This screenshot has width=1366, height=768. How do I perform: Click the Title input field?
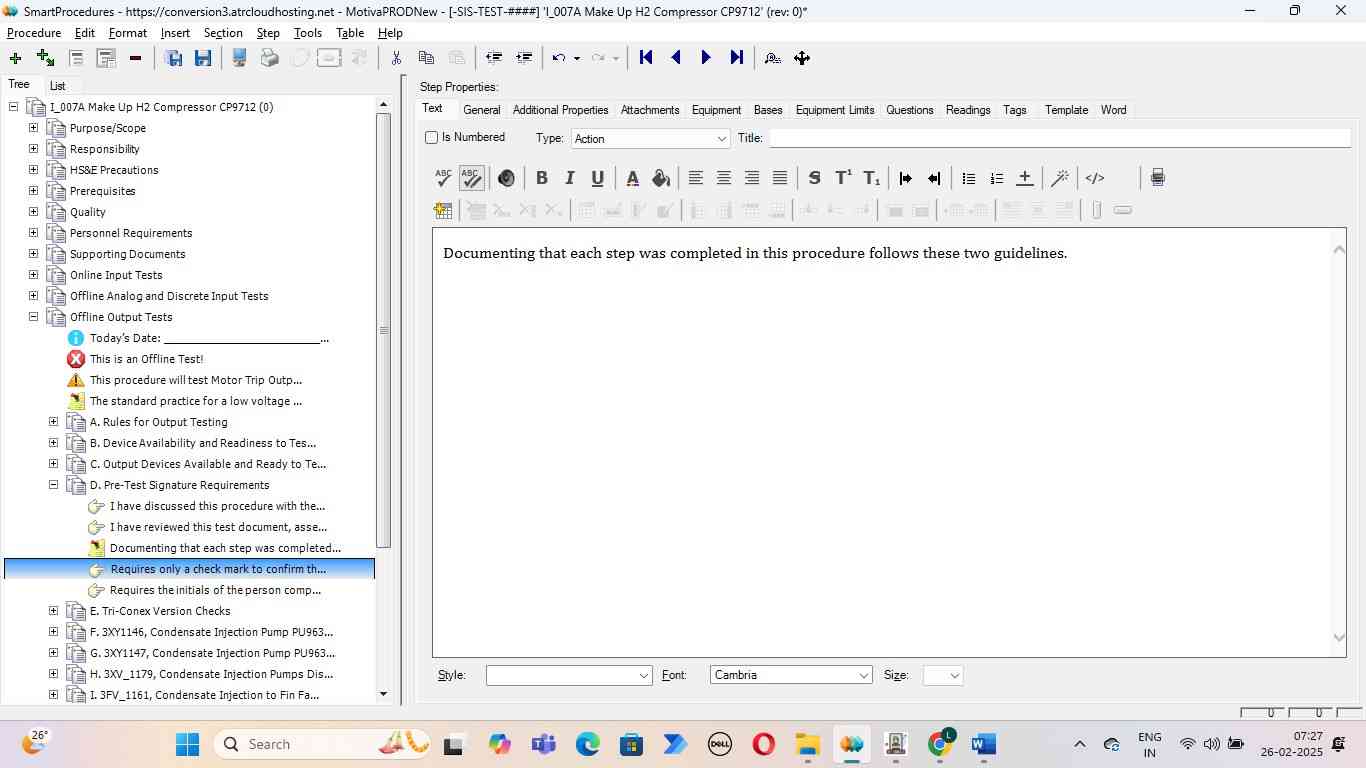[x=1059, y=138]
